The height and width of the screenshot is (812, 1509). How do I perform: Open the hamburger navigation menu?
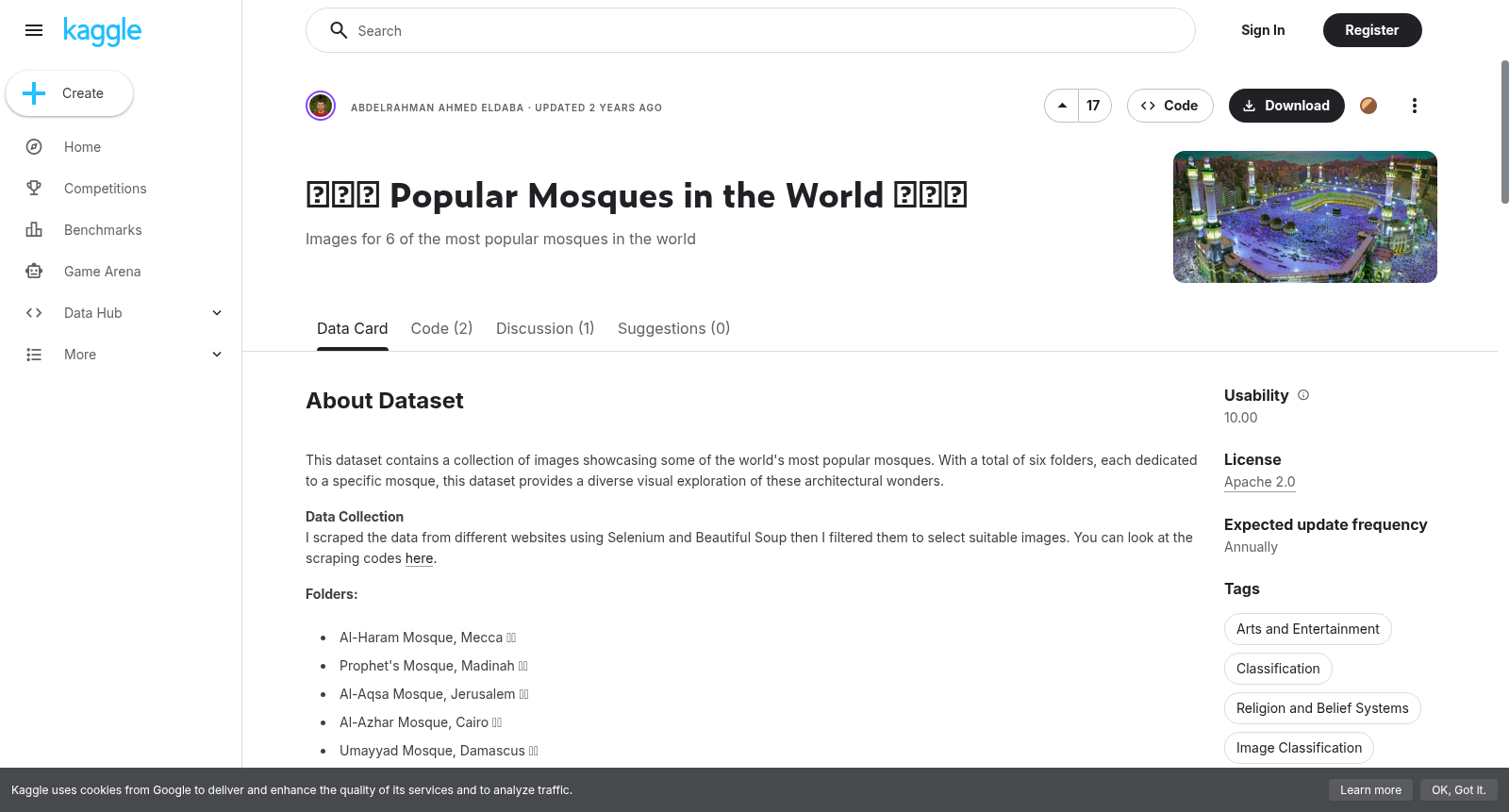[34, 30]
